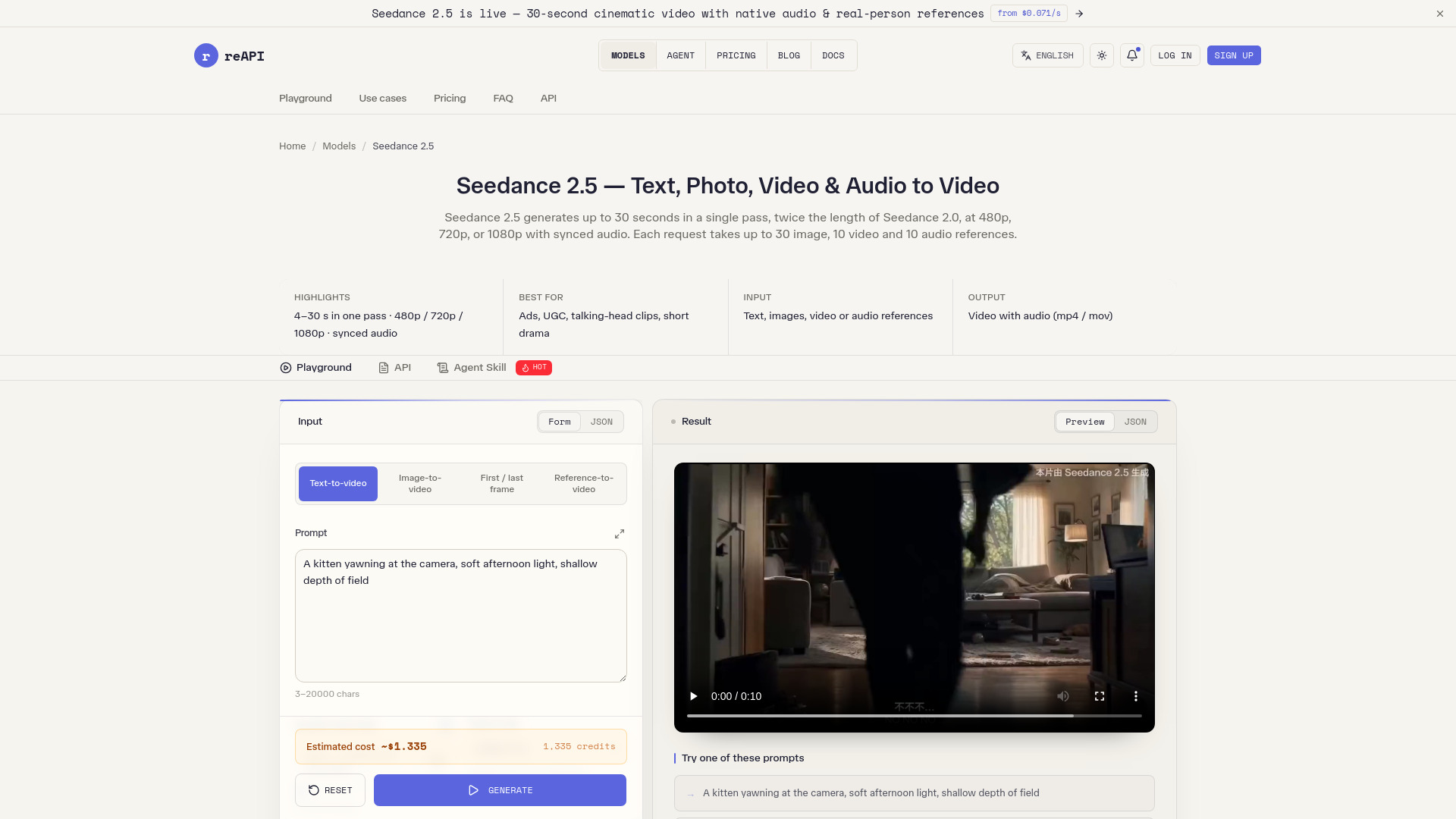Click the HOT badge
1456x819 pixels.
tap(534, 368)
